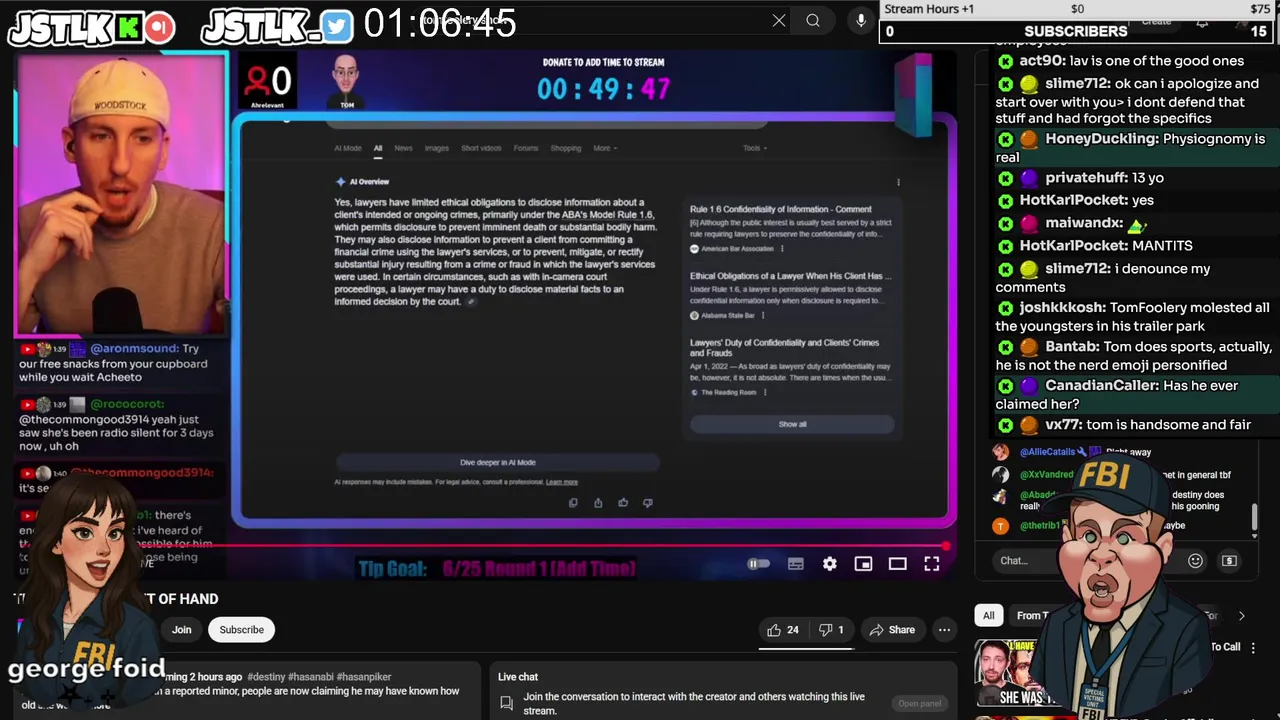Image resolution: width=1280 pixels, height=720 pixels.
Task: Open American Bar Association source options
Action: (782, 249)
